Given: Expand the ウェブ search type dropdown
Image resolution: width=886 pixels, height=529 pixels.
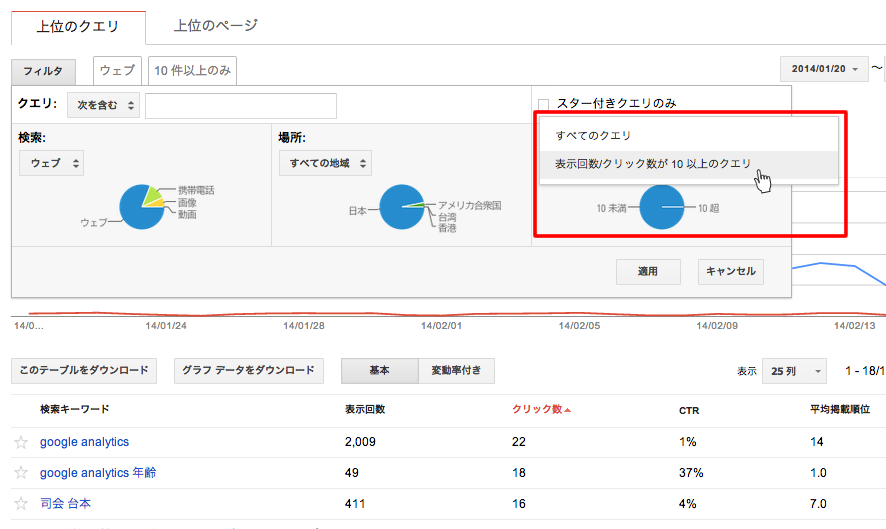Looking at the screenshot, I should [x=51, y=163].
